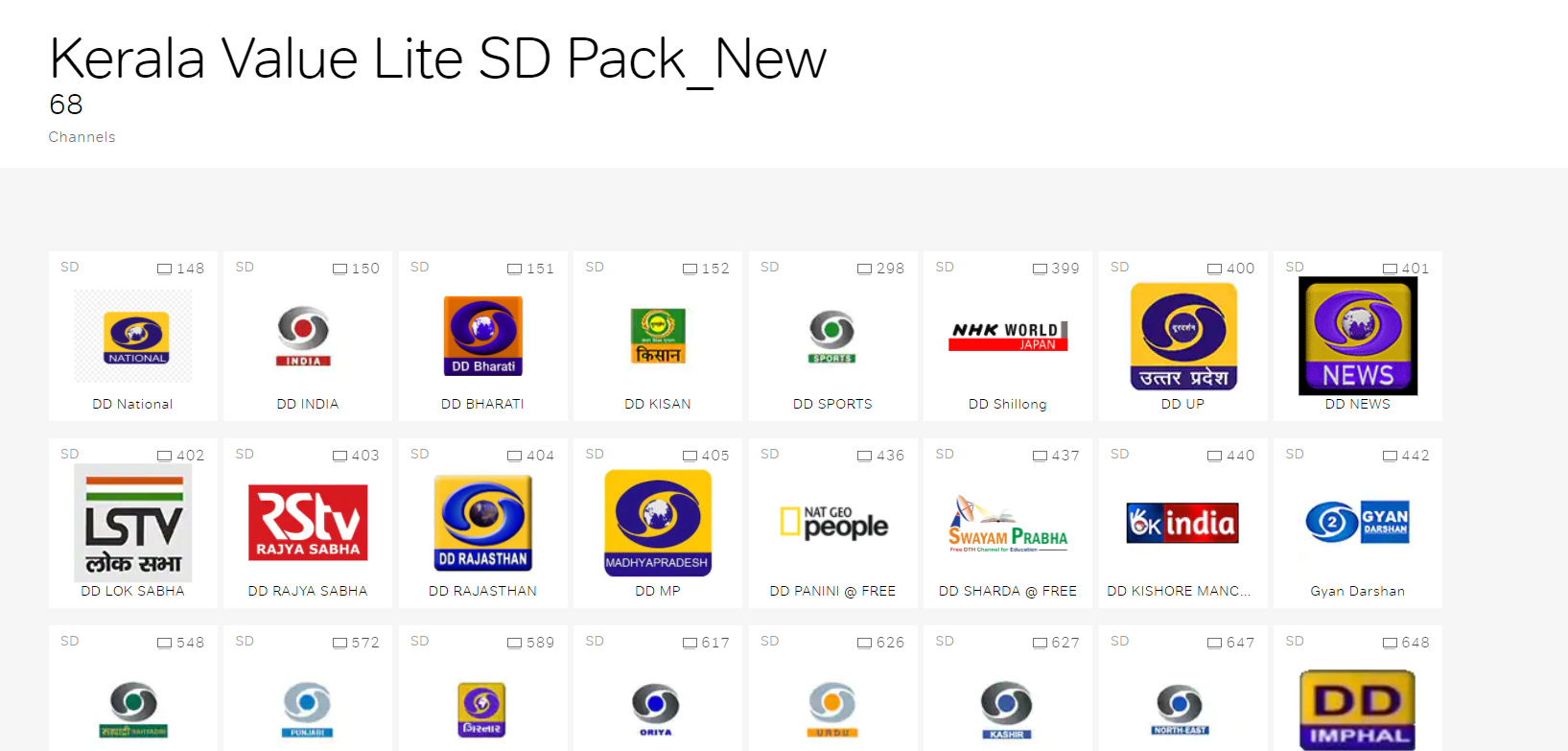Select channel number 405
The image size is (1568, 751).
point(715,456)
